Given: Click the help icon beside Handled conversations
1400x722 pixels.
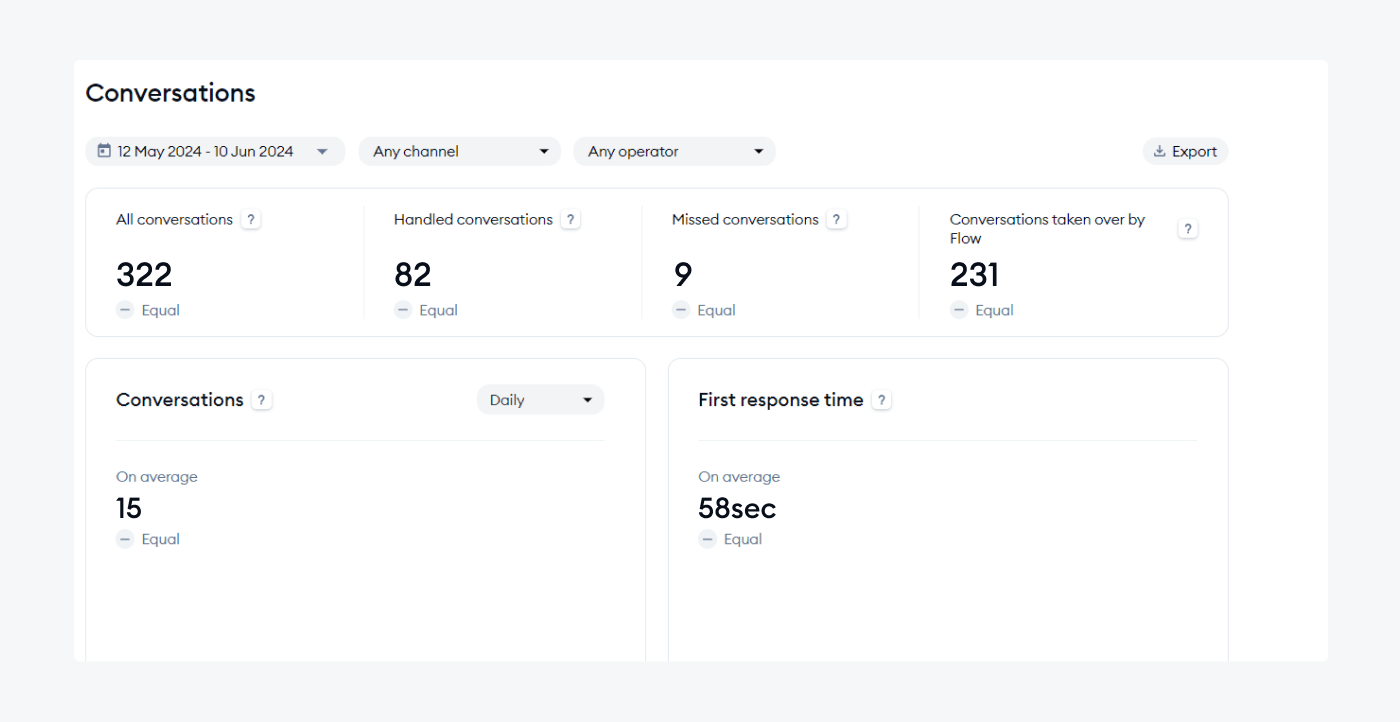Looking at the screenshot, I should tap(570, 219).
